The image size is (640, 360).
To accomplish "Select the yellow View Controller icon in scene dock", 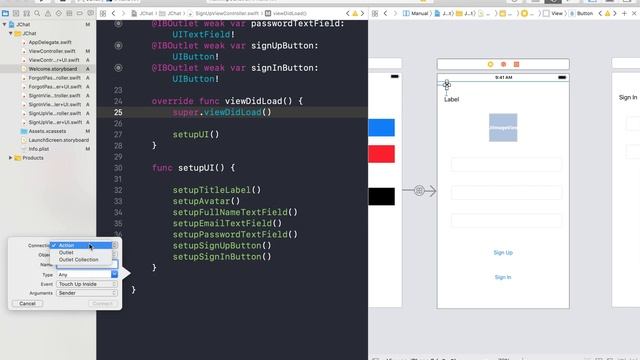I will [x=490, y=64].
